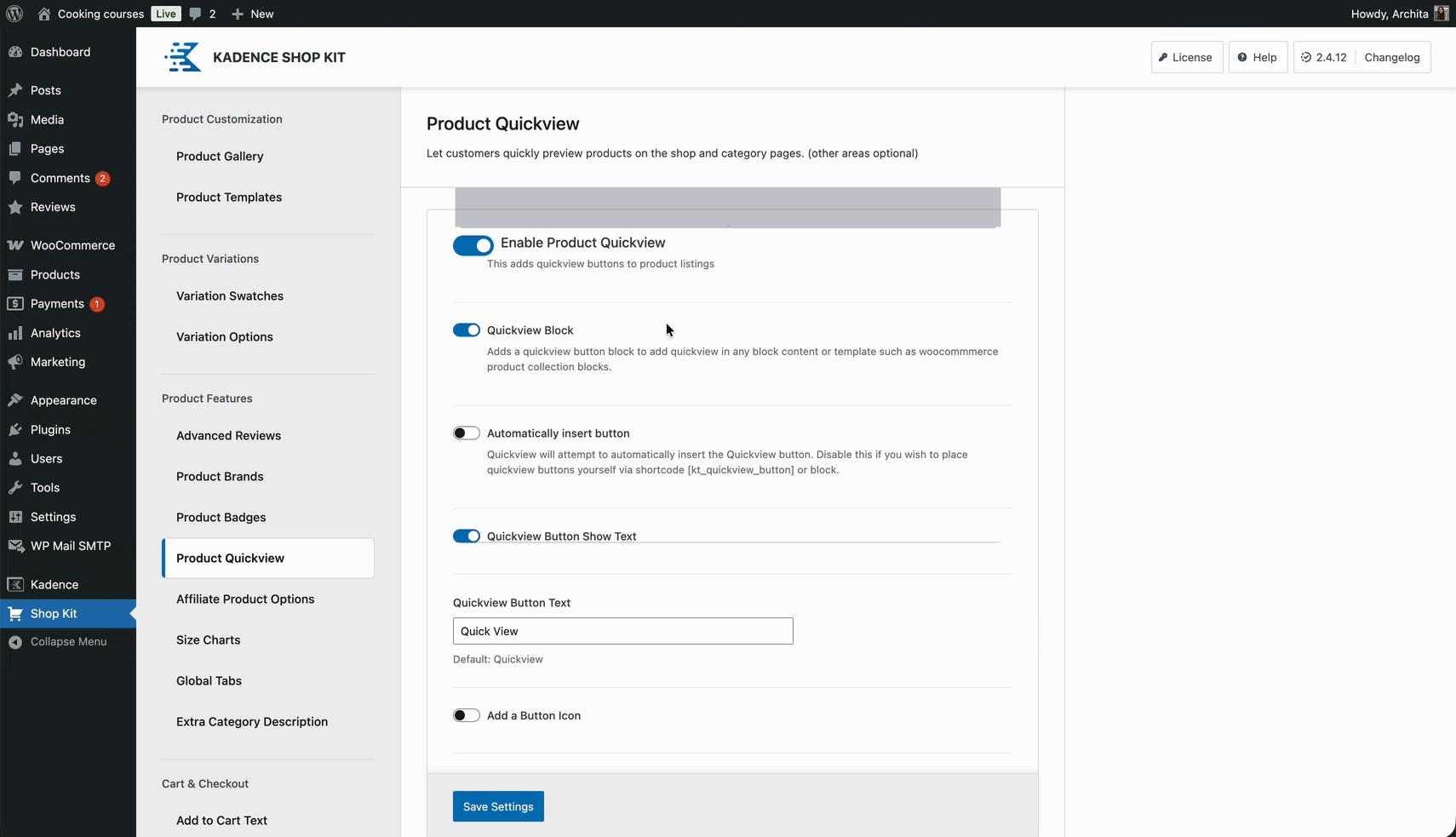Click the Products box icon
Viewport: 1456px width, 837px height.
click(x=15, y=275)
